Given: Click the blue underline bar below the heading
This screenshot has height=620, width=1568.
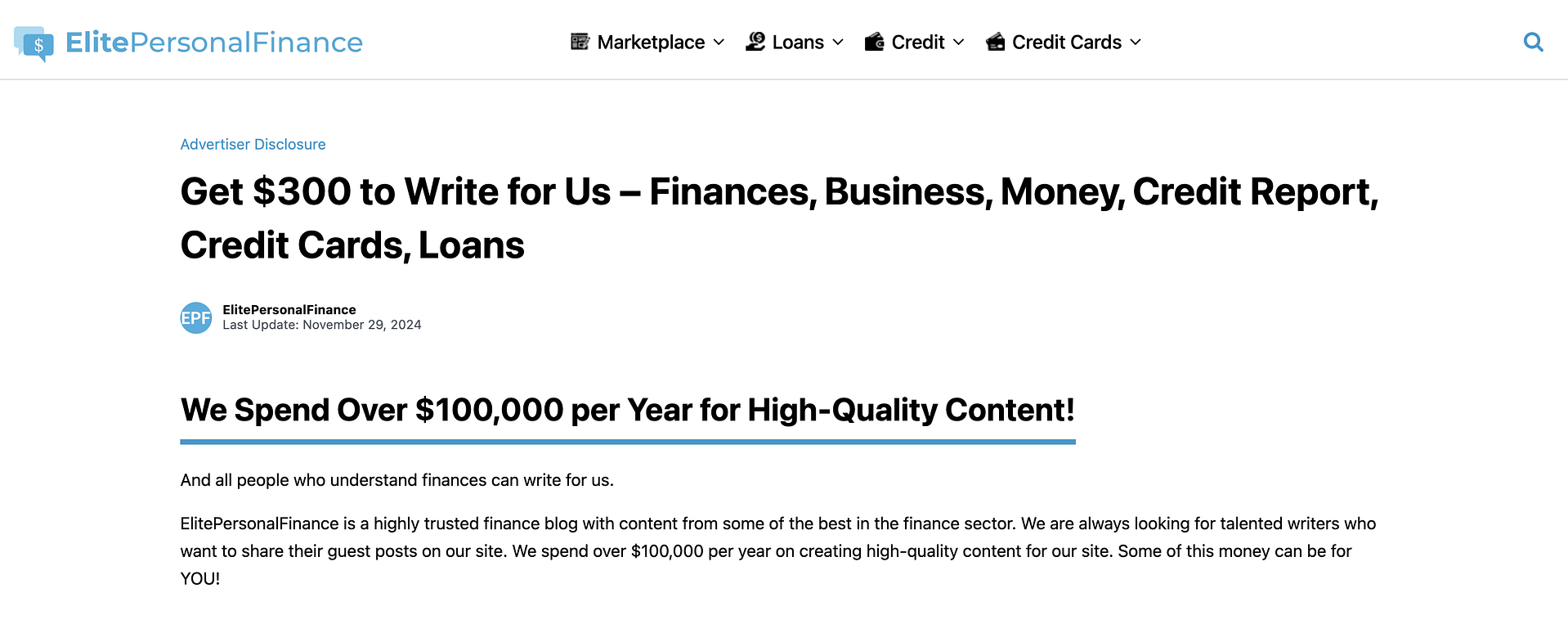Looking at the screenshot, I should tap(628, 442).
